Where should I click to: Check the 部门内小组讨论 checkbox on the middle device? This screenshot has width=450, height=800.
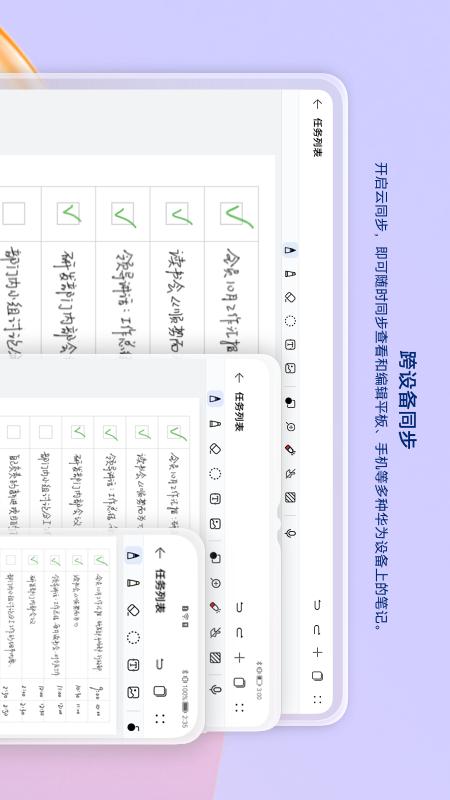click(x=46, y=432)
